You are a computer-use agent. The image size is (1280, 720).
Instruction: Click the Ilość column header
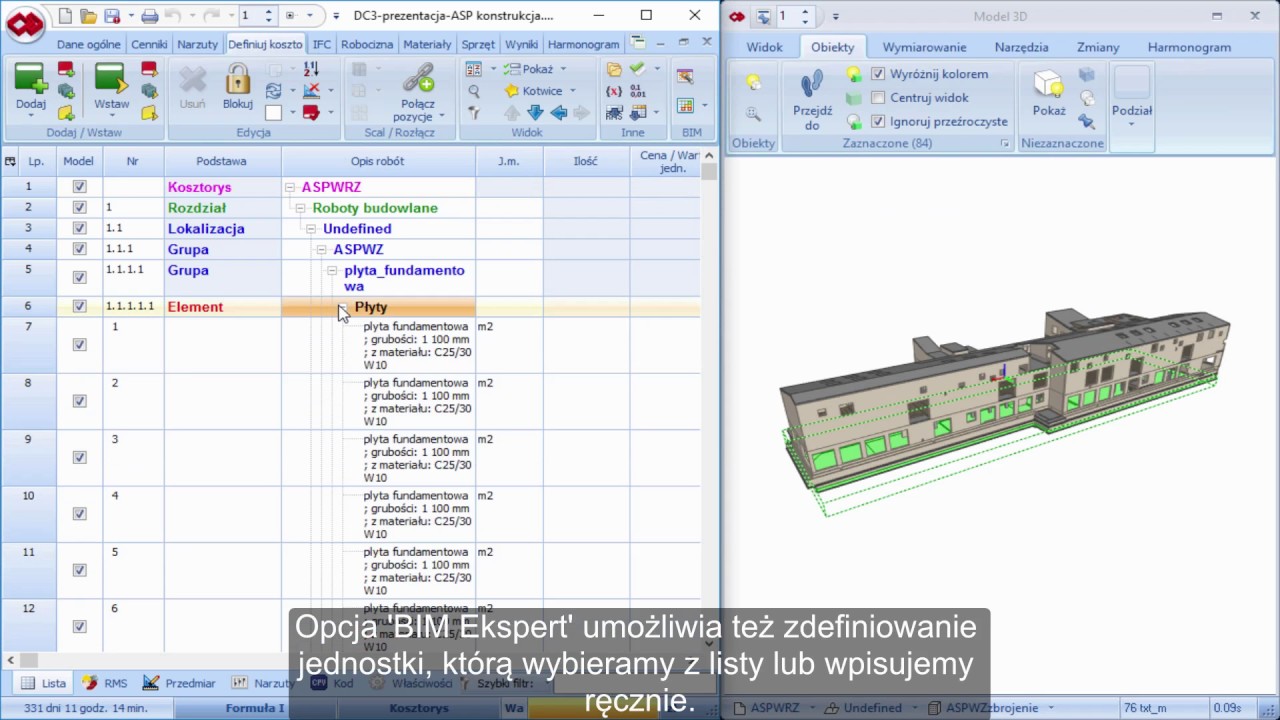coord(586,161)
